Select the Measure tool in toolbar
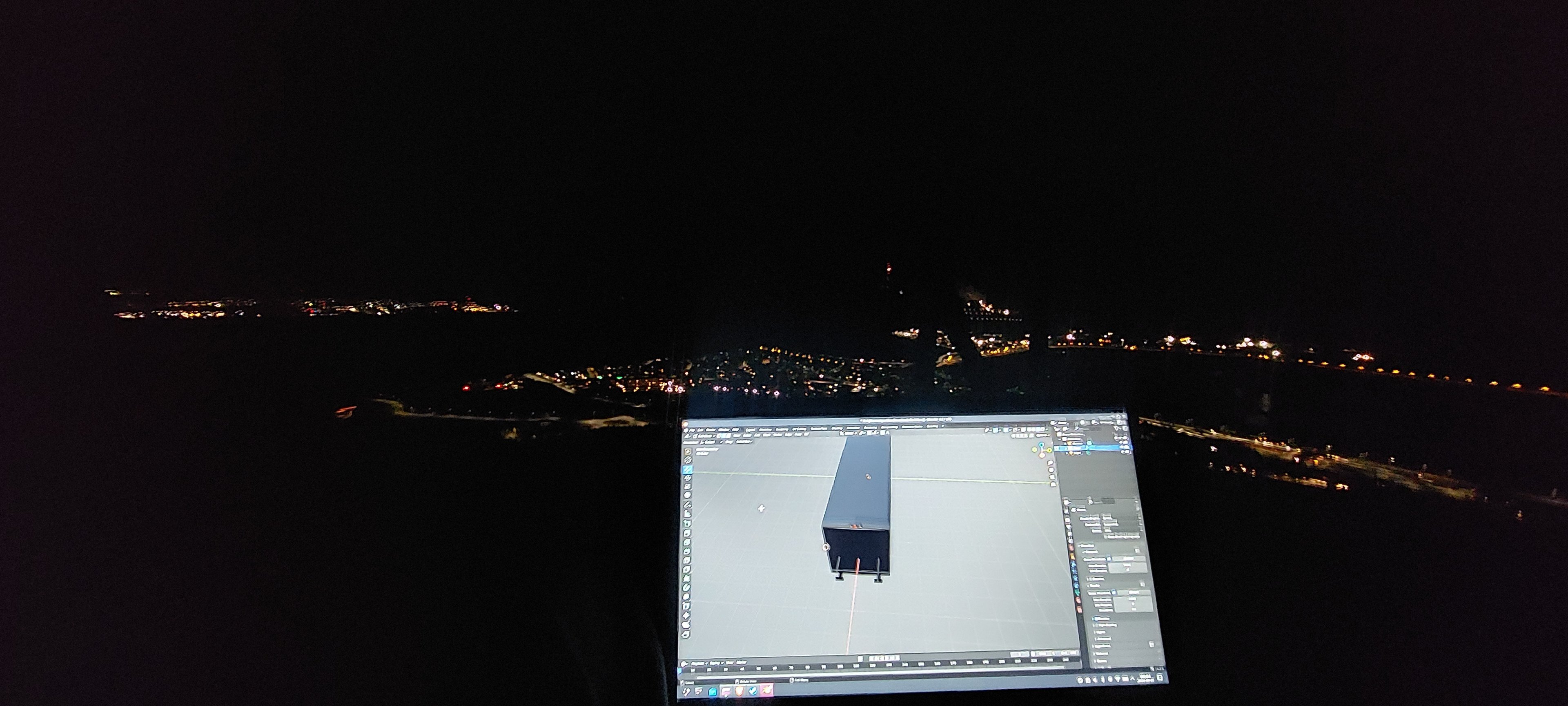The height and width of the screenshot is (706, 1568). [x=687, y=514]
